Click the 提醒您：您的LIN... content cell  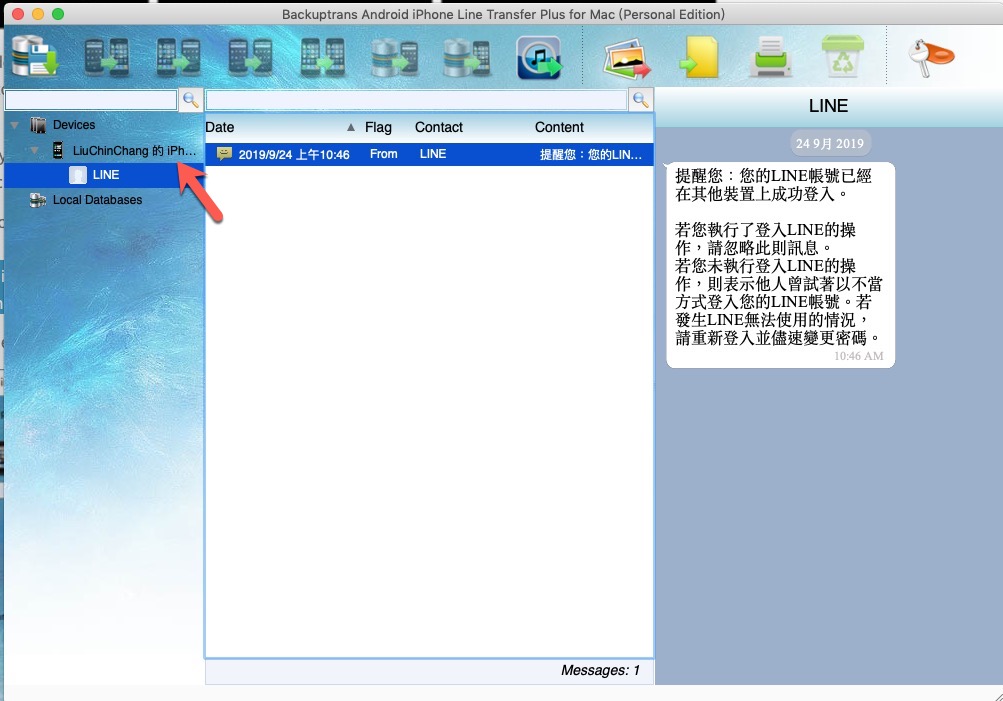590,154
